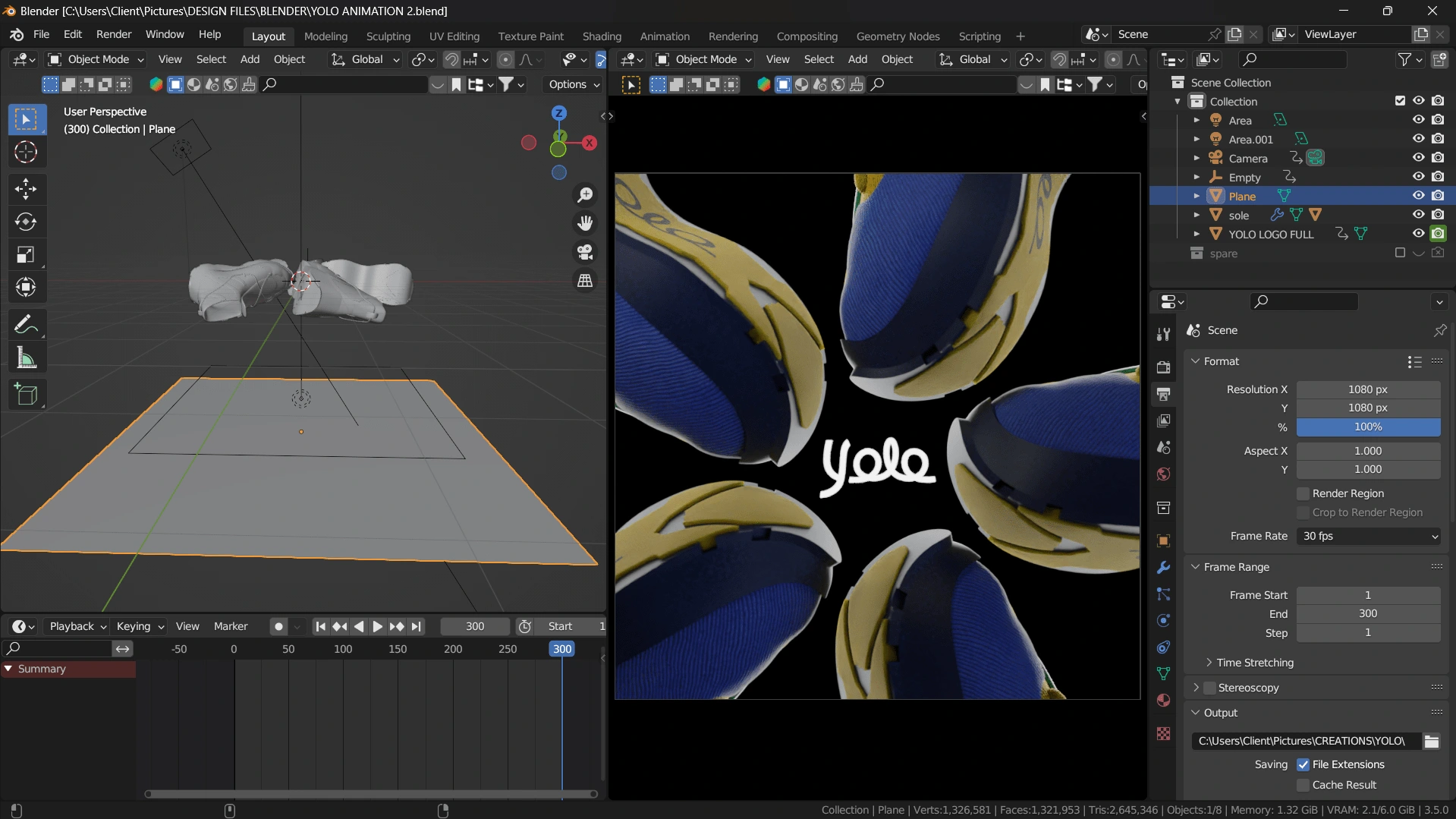Enable Render Region checkbox

point(1303,493)
